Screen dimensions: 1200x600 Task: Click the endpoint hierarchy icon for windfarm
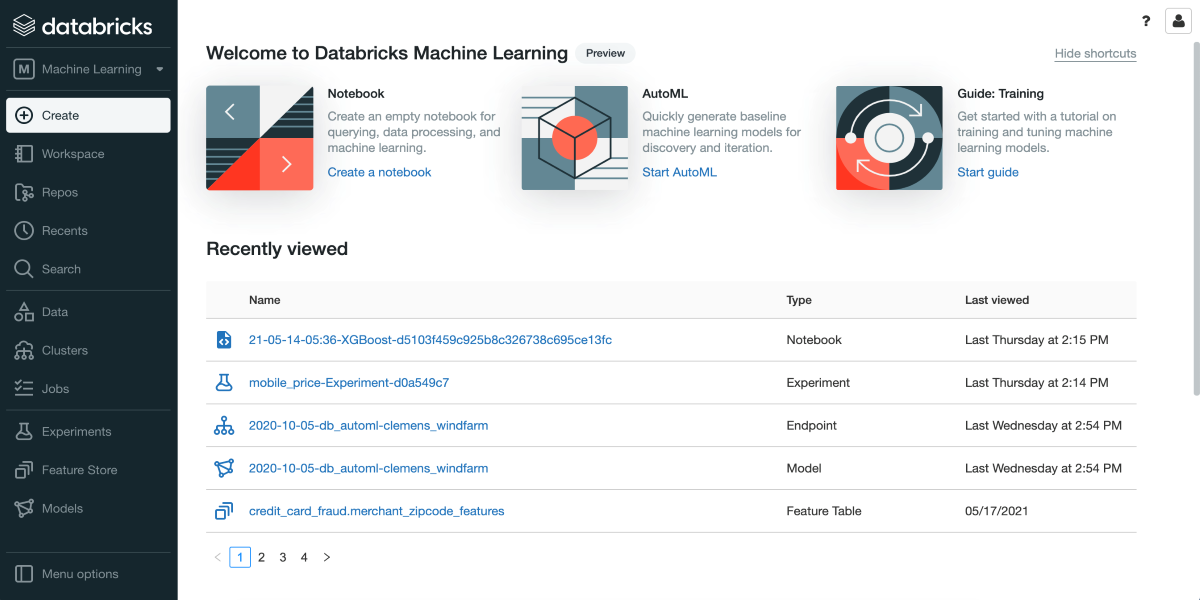click(x=224, y=426)
